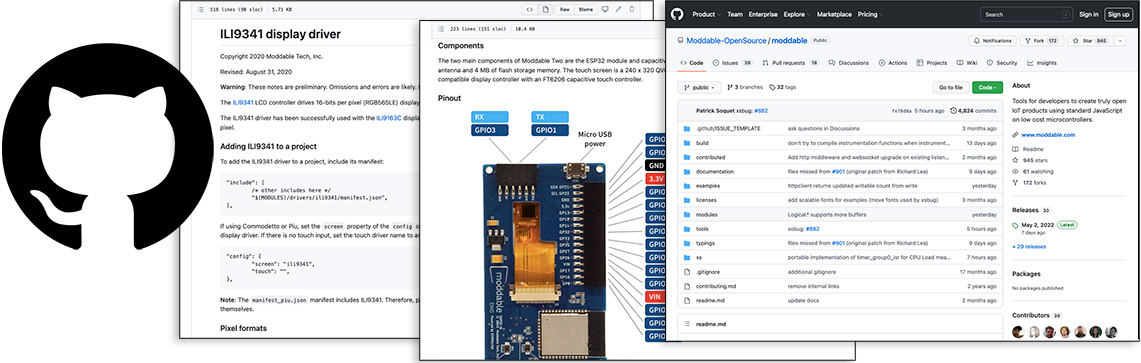Image resolution: width=1141 pixels, height=363 pixels.
Task: Switch to the Insights tab
Action: 1041,63
